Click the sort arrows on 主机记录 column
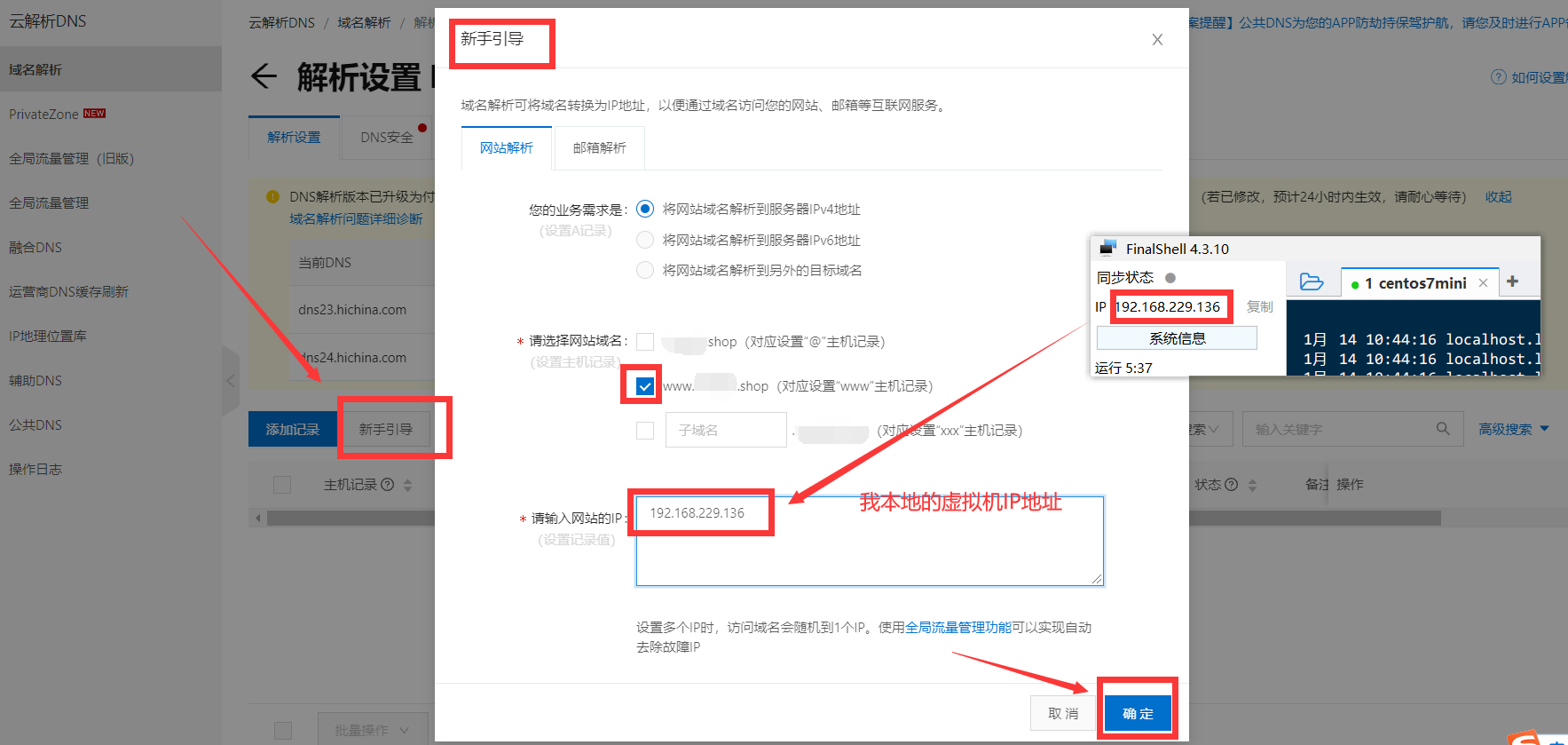Screen dimensions: 1568x745 (407, 485)
